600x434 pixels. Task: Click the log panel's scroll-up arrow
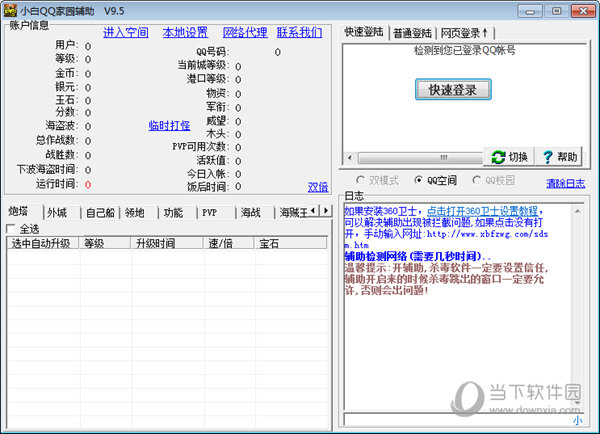577,211
